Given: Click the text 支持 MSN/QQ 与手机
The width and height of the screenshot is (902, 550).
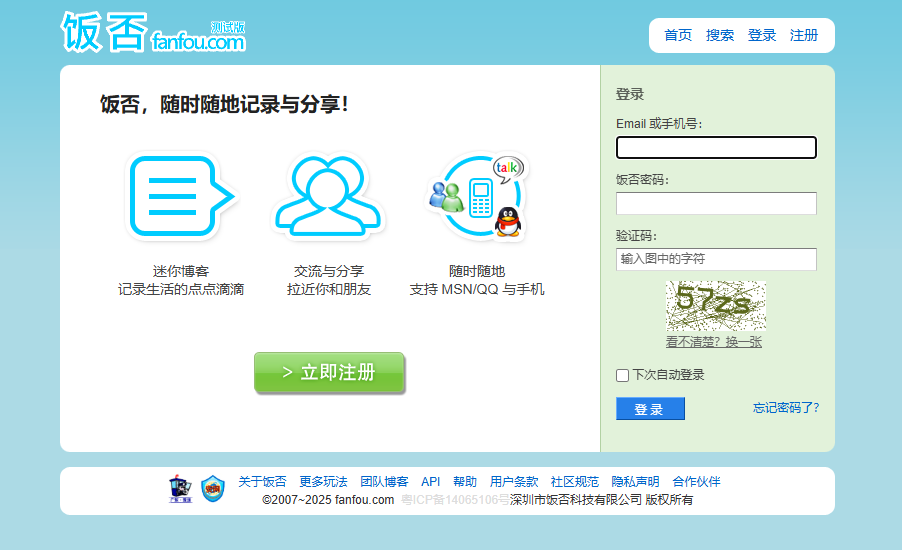Looking at the screenshot, I should tap(477, 289).
